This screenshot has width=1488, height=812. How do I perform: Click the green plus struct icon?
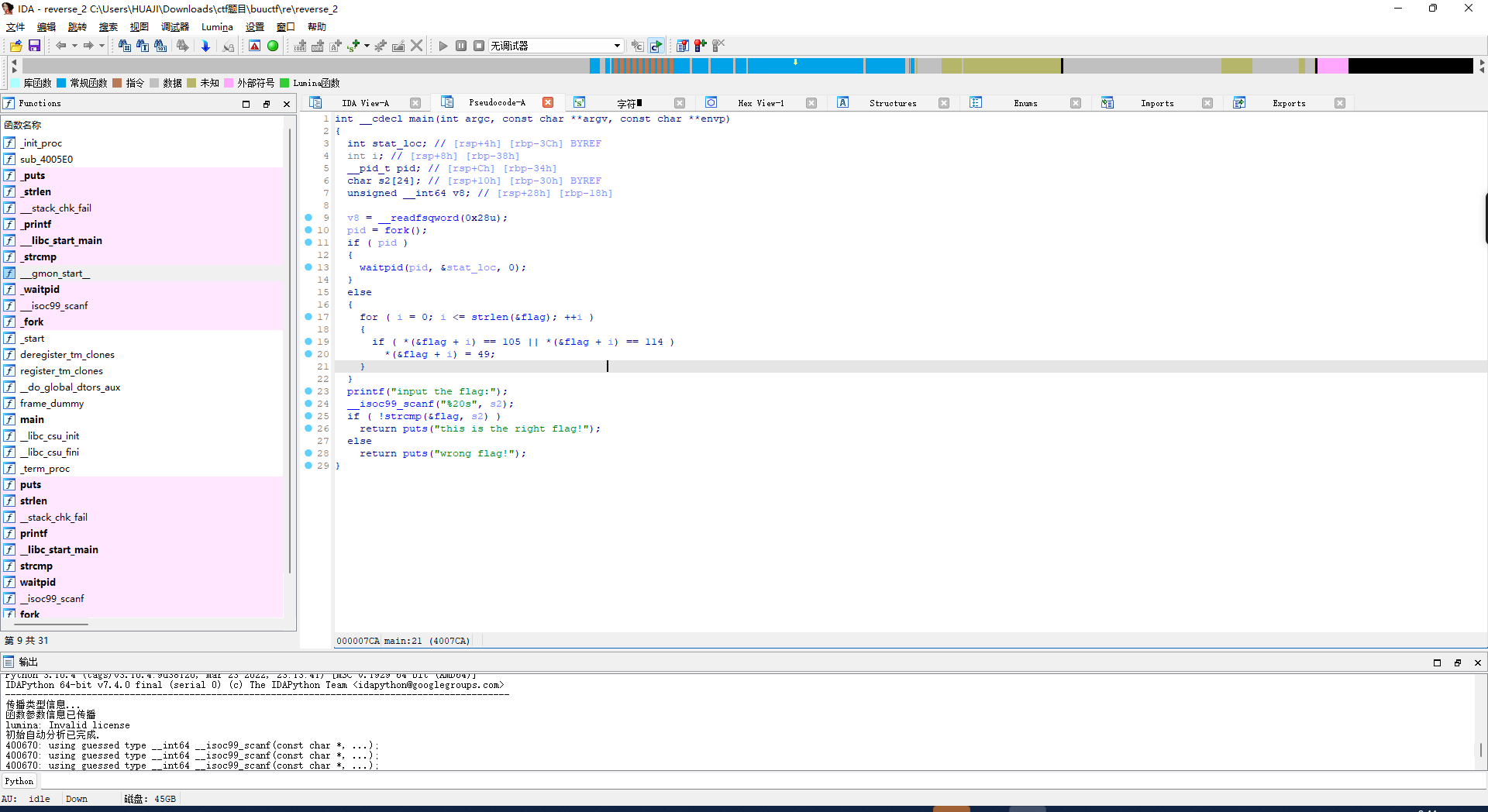354,46
